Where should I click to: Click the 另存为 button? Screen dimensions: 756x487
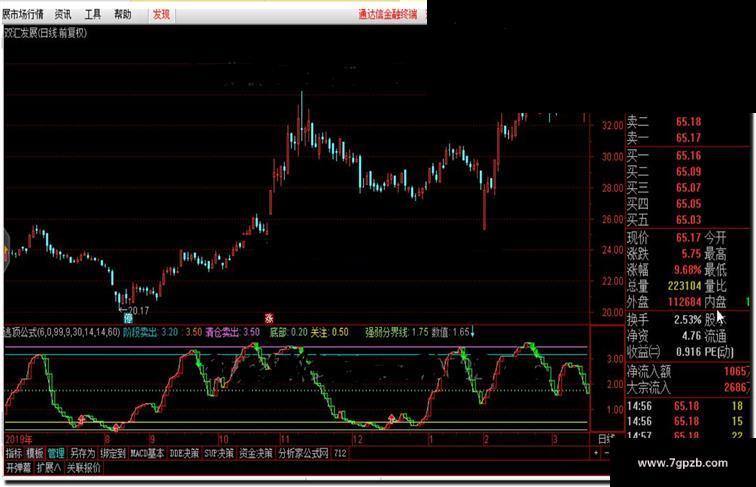point(82,453)
